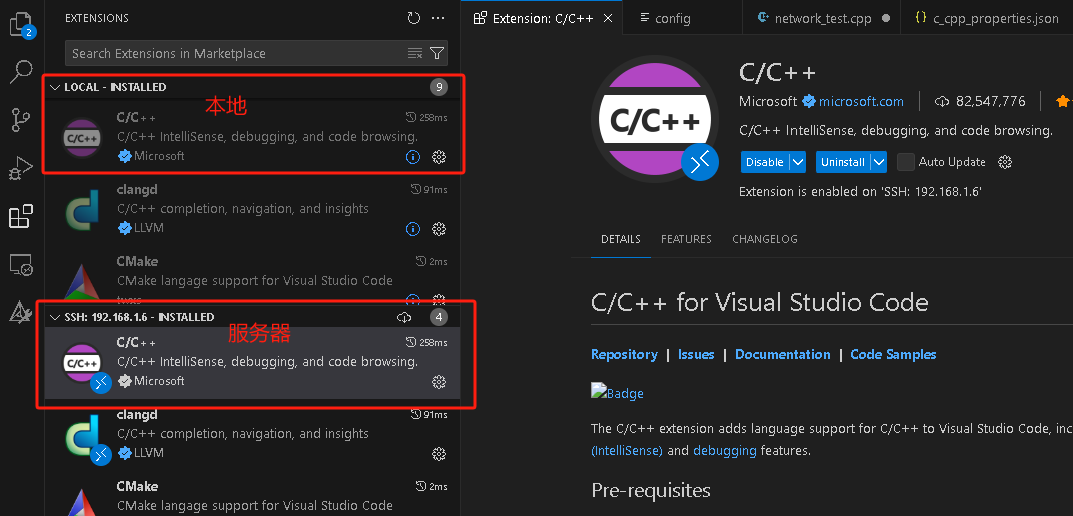Close the Extension: C/C++ tab
1073x516 pixels.
click(x=608, y=18)
